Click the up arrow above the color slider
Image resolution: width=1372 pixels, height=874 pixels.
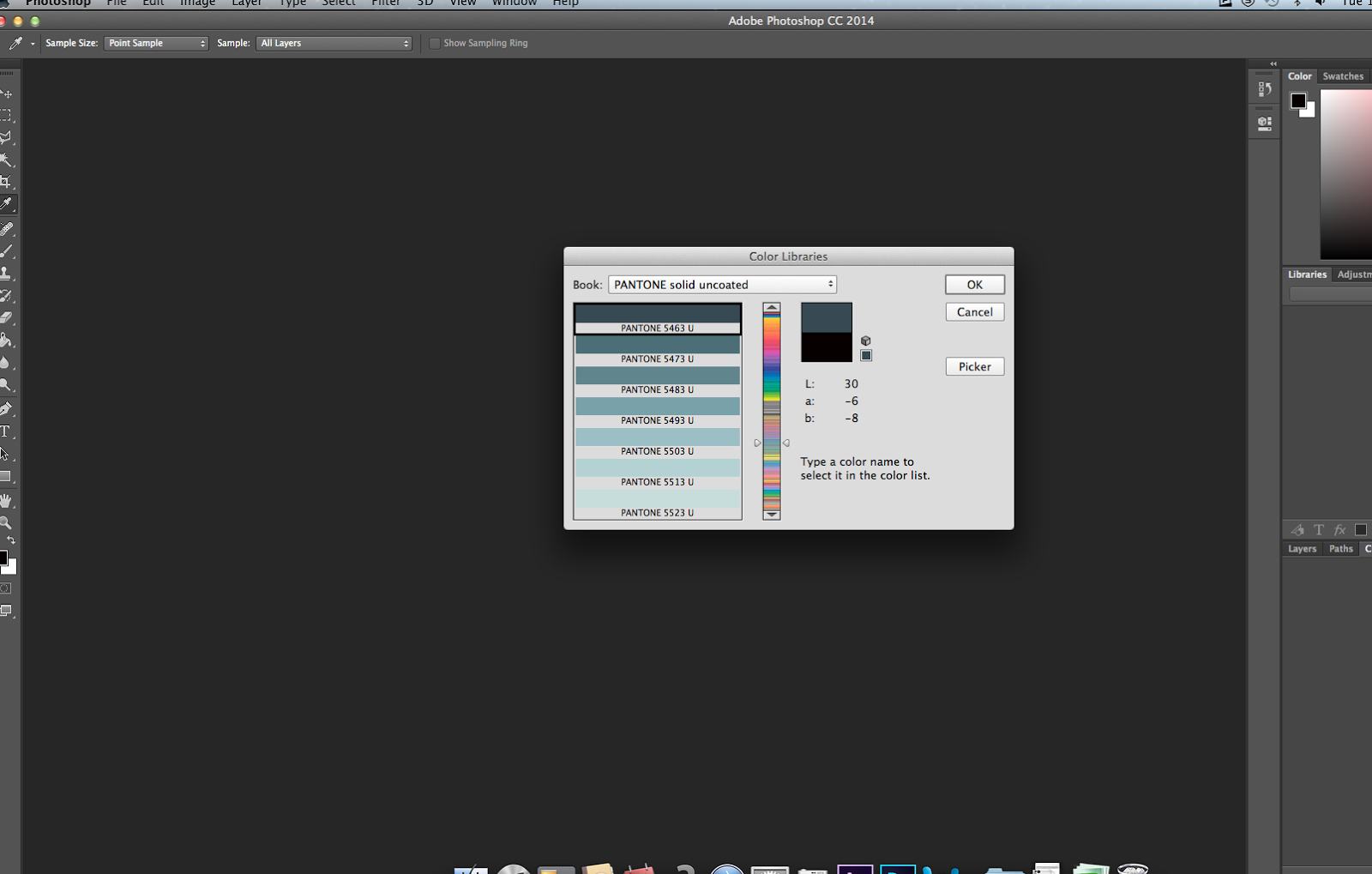(772, 307)
